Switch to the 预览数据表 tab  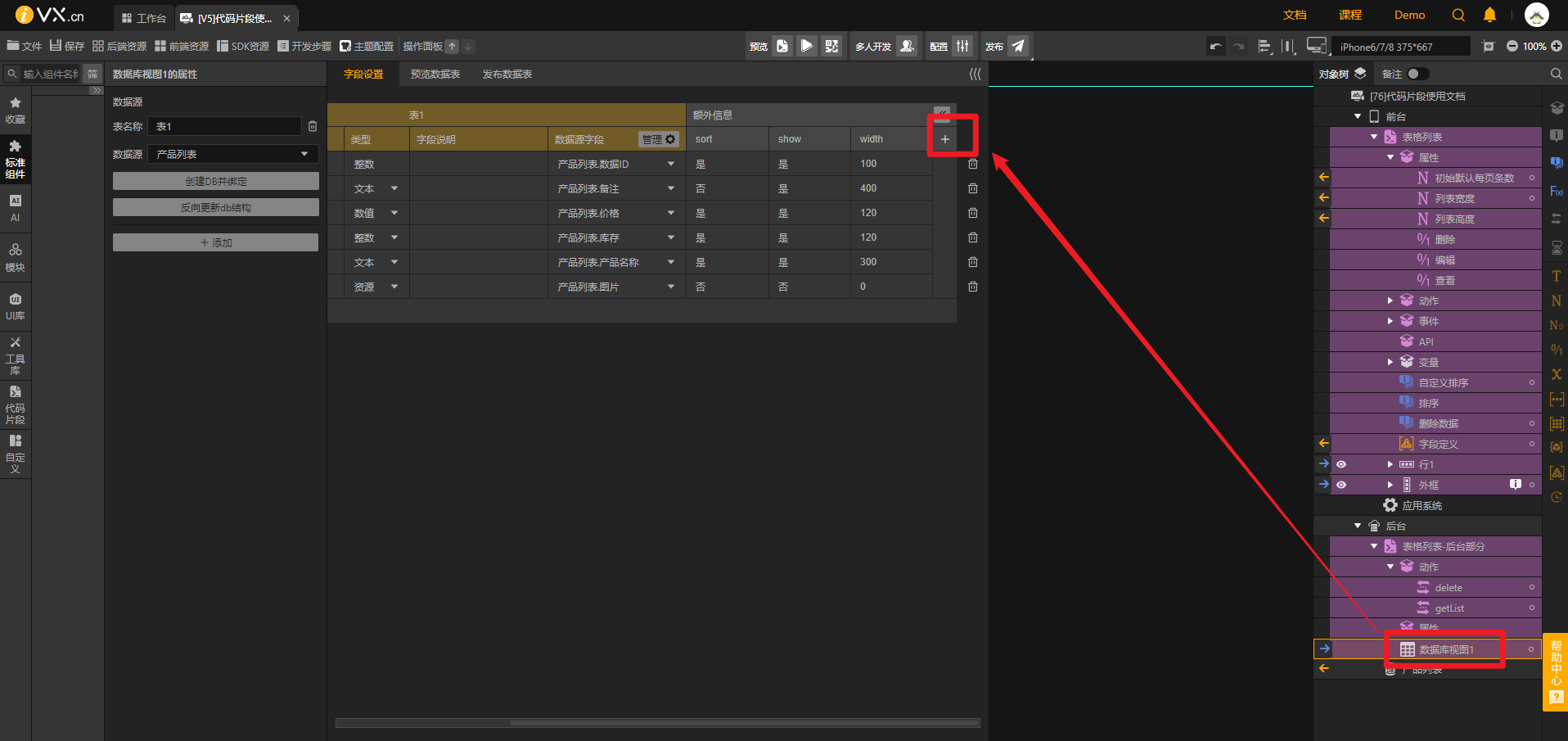tap(435, 75)
